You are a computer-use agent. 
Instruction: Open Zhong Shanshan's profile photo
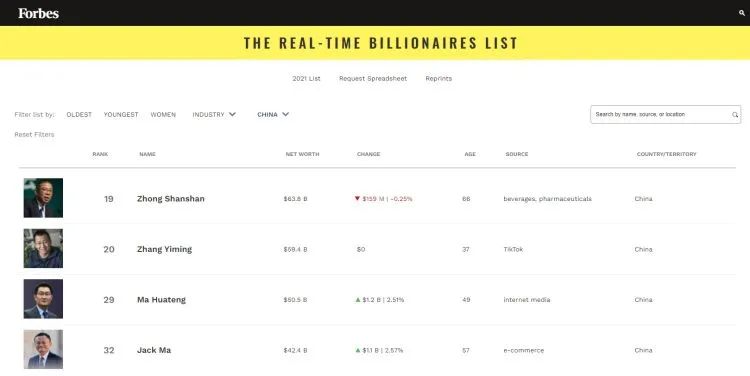point(43,198)
